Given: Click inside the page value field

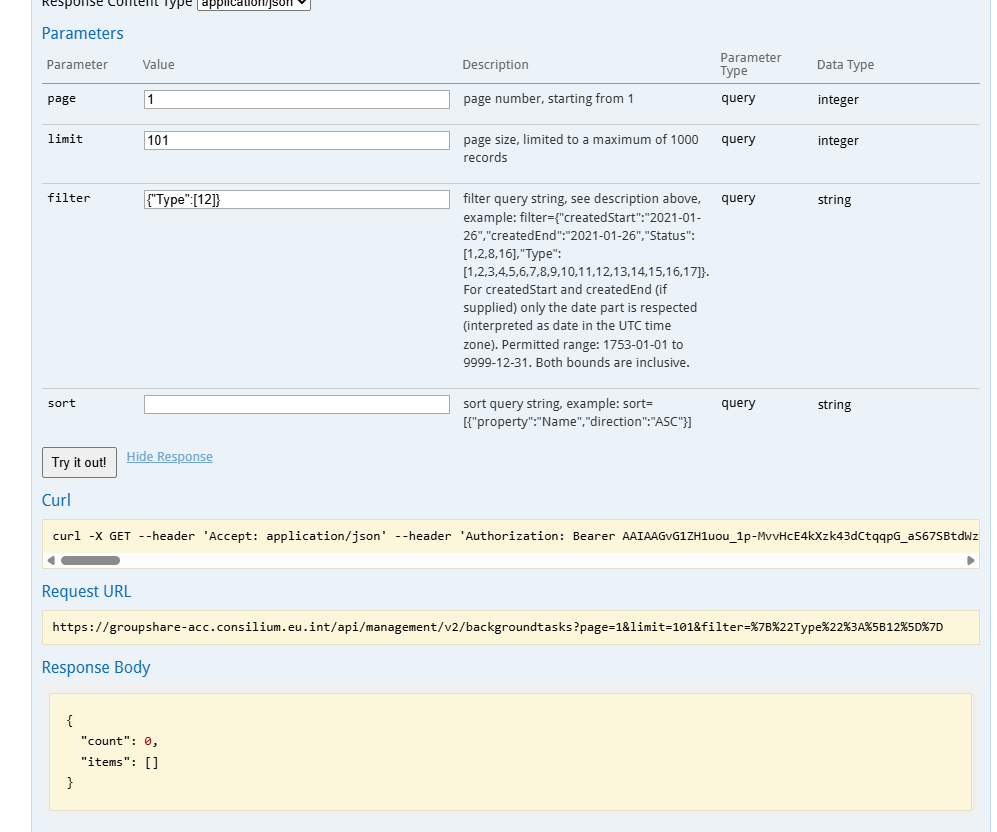Looking at the screenshot, I should click(296, 98).
